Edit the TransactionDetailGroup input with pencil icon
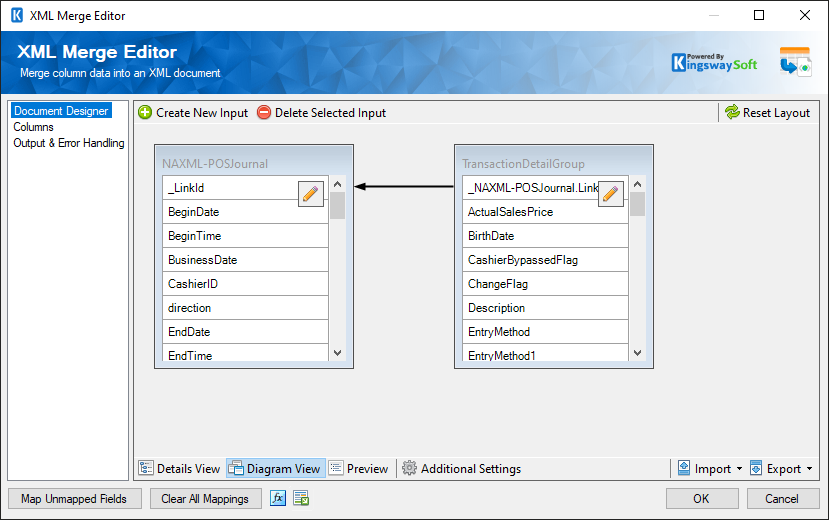 click(611, 194)
